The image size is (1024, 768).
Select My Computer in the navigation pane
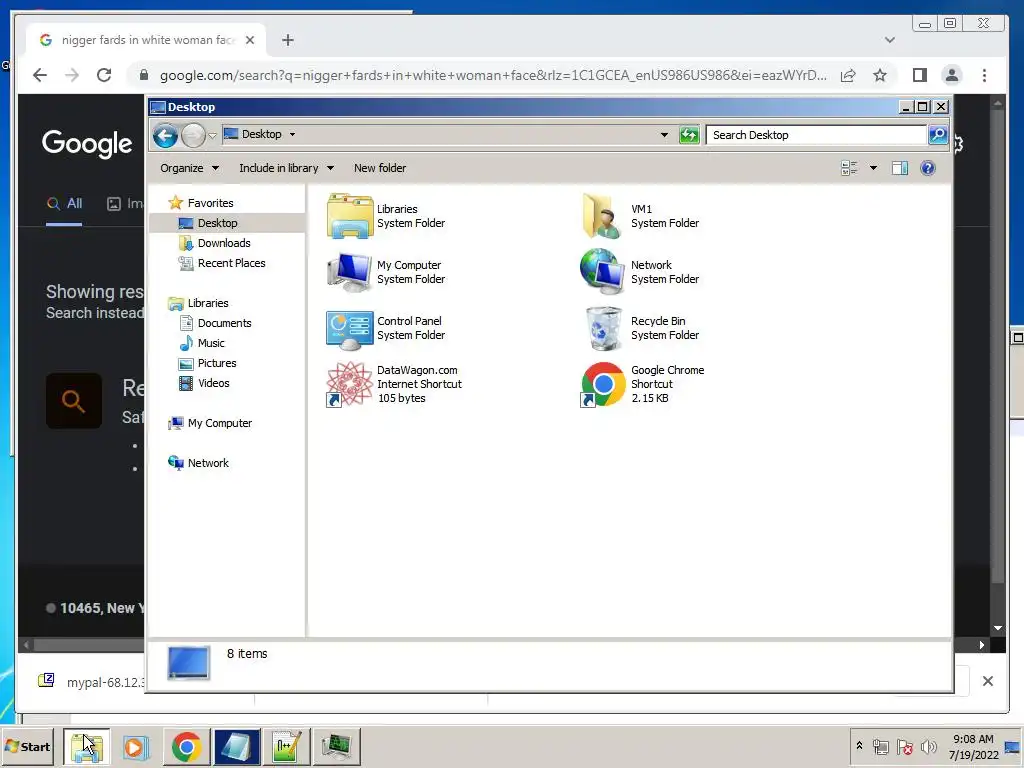click(x=219, y=423)
